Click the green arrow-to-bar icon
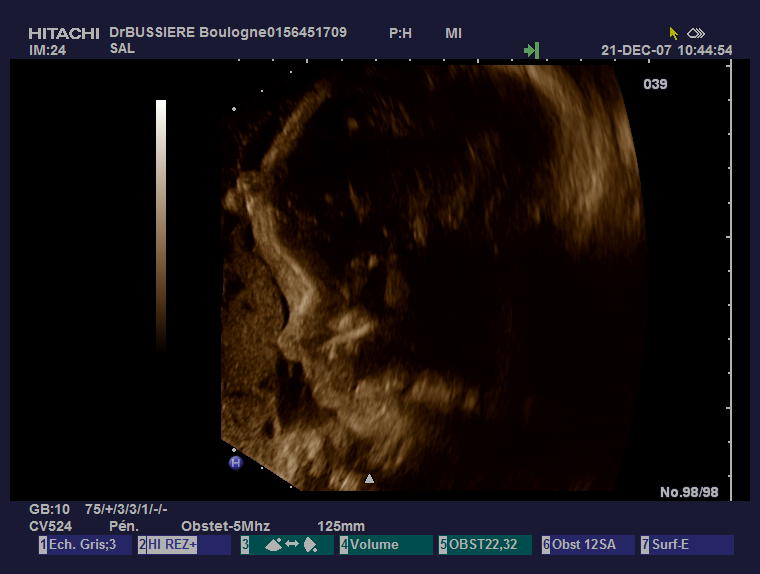This screenshot has width=760, height=574. pyautogui.click(x=531, y=50)
